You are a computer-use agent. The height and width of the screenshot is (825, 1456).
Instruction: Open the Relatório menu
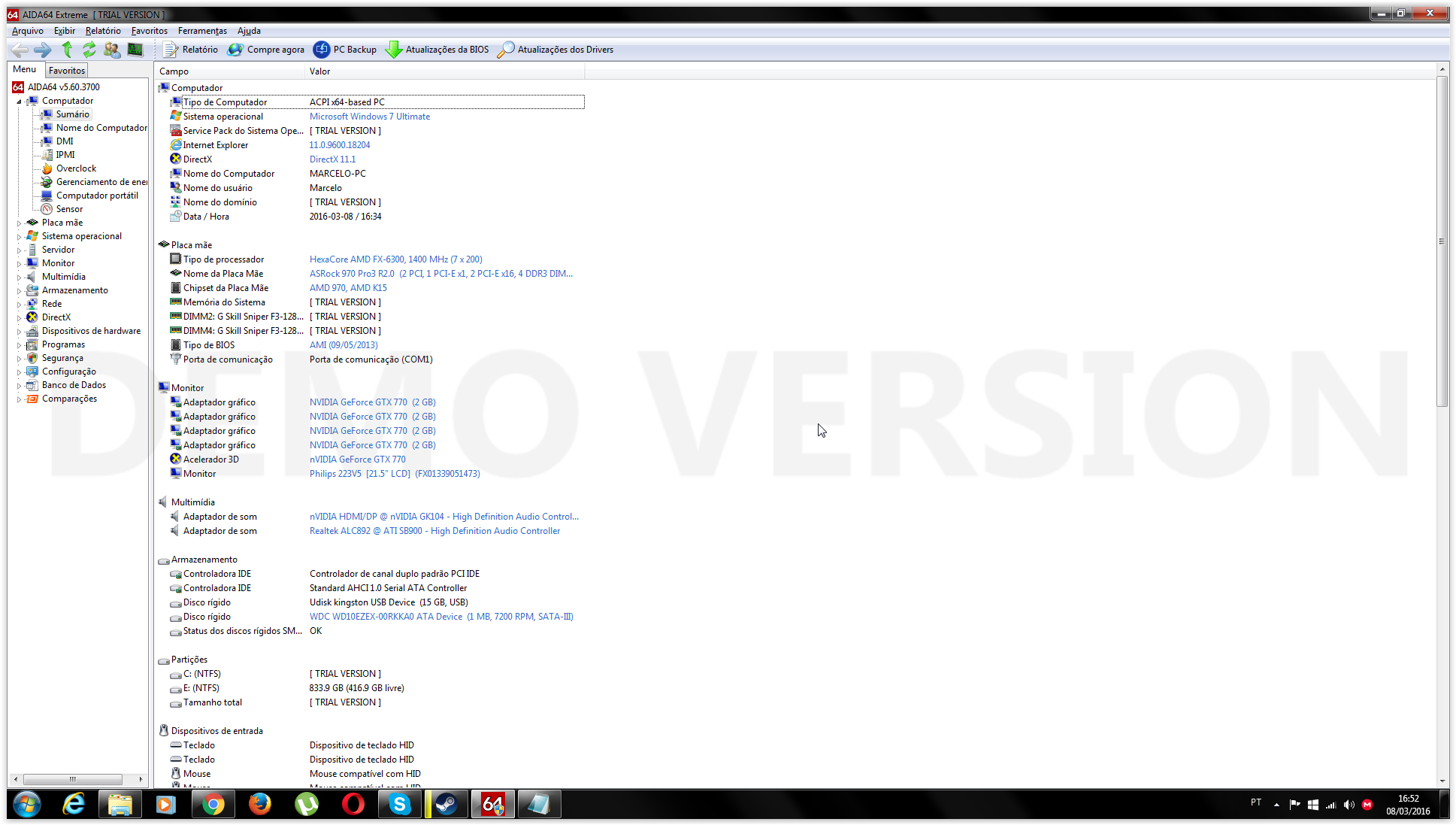tap(103, 31)
